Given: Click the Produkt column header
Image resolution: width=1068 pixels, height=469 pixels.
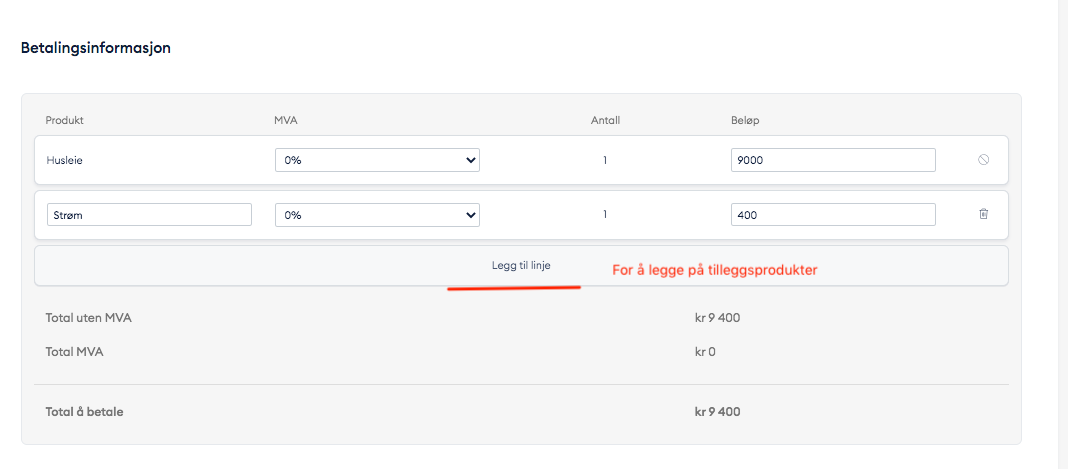Looking at the screenshot, I should click(x=64, y=121).
